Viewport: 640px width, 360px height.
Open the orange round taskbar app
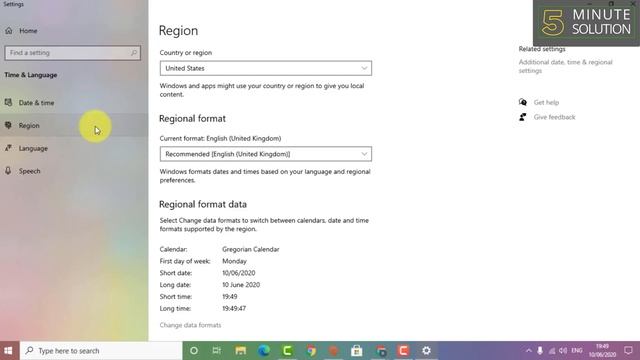pyautogui.click(x=334, y=351)
